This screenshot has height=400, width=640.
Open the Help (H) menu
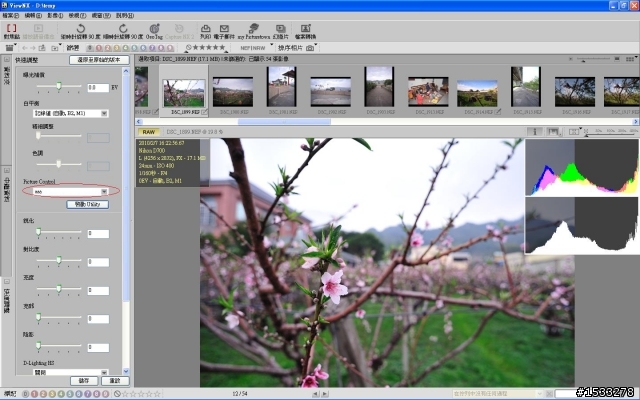pos(125,16)
